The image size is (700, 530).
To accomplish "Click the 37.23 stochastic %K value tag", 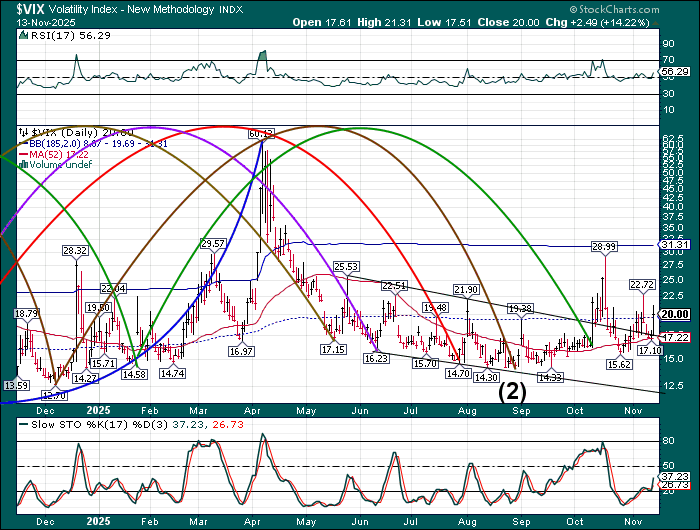I will [677, 478].
